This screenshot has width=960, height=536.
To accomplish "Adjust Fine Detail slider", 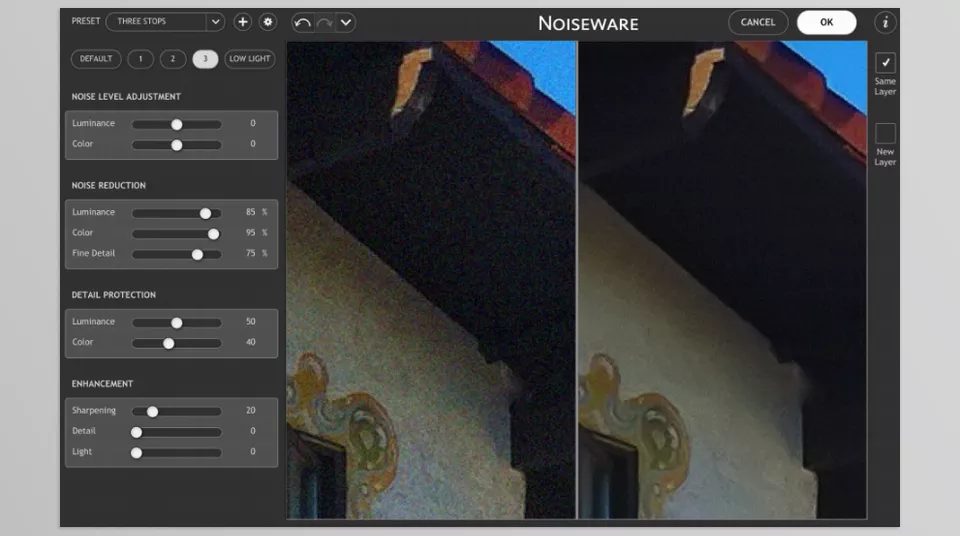I will pyautogui.click(x=177, y=254).
